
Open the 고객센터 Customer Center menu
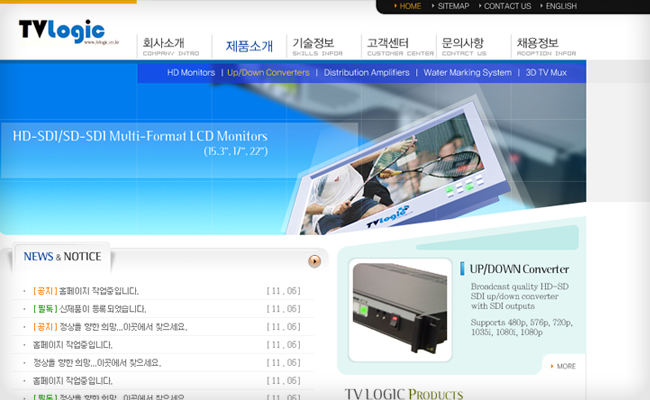click(400, 46)
